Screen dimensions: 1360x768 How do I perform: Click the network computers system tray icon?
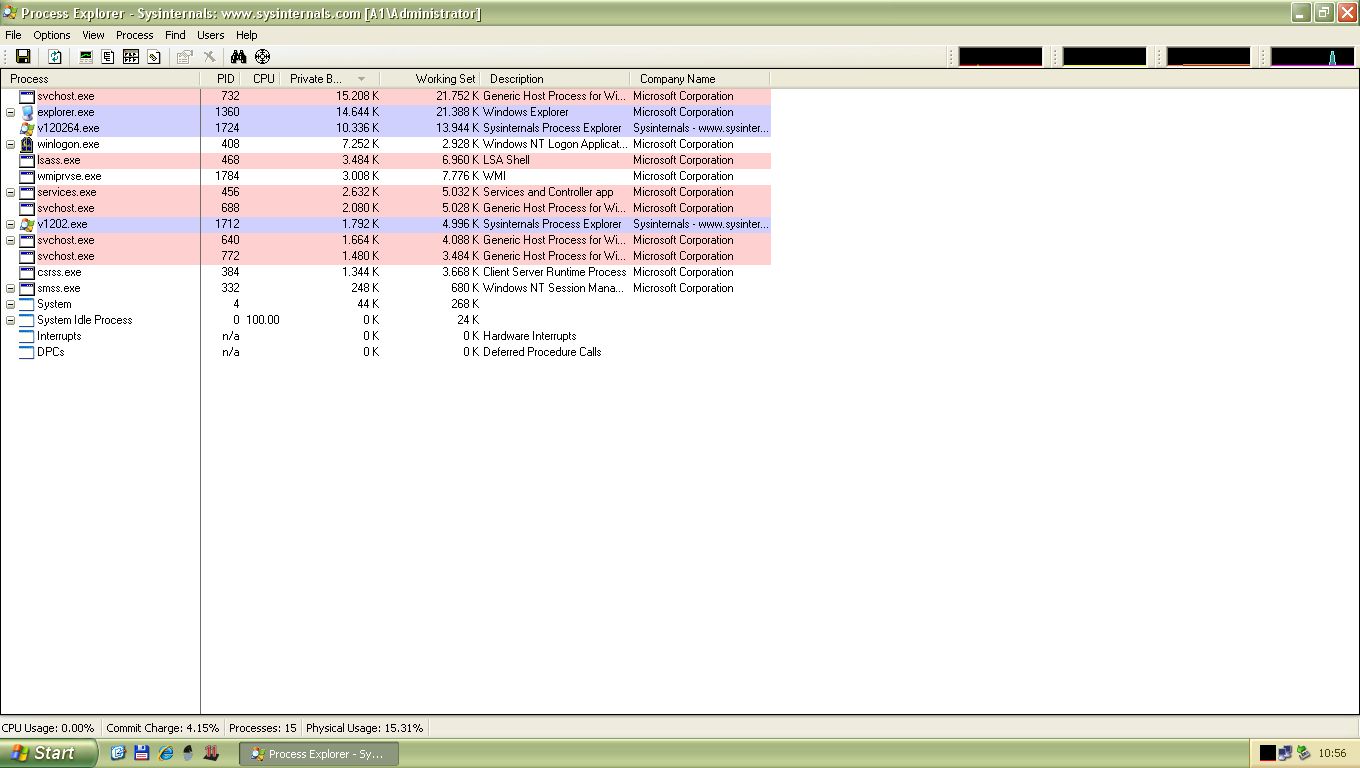tap(1285, 753)
